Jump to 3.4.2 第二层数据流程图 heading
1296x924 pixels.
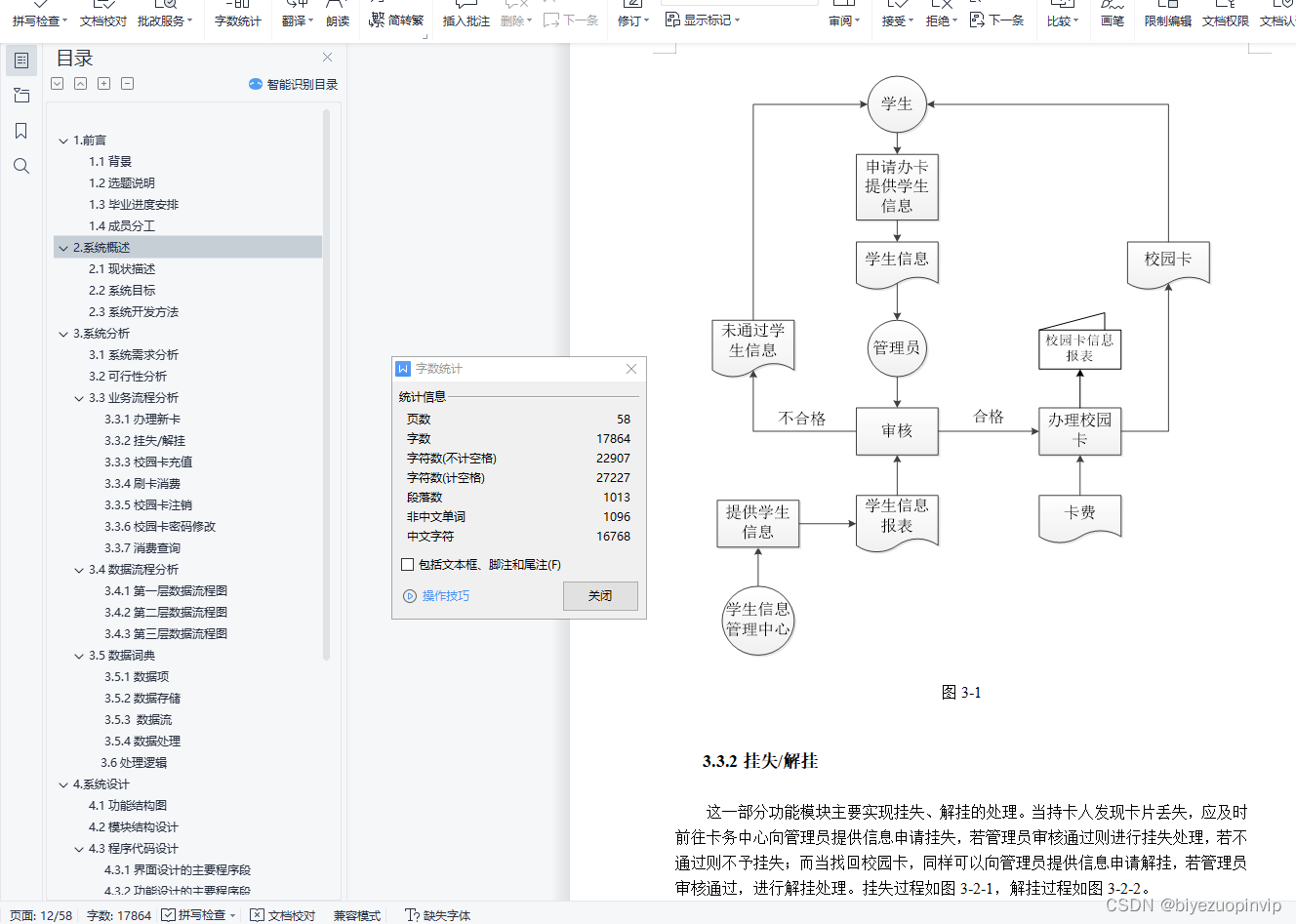166,613
